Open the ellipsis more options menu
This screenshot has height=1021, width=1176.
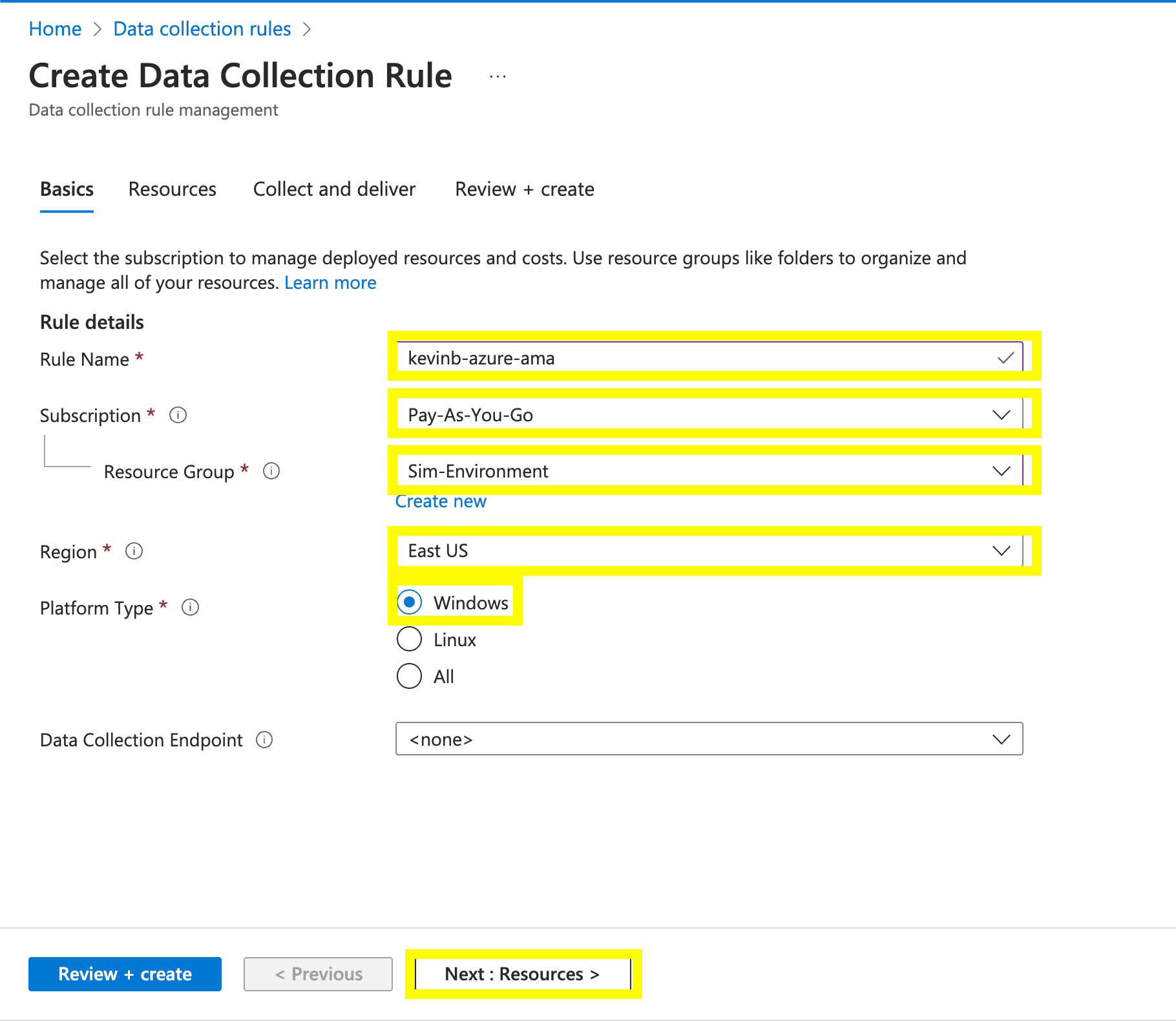click(498, 76)
